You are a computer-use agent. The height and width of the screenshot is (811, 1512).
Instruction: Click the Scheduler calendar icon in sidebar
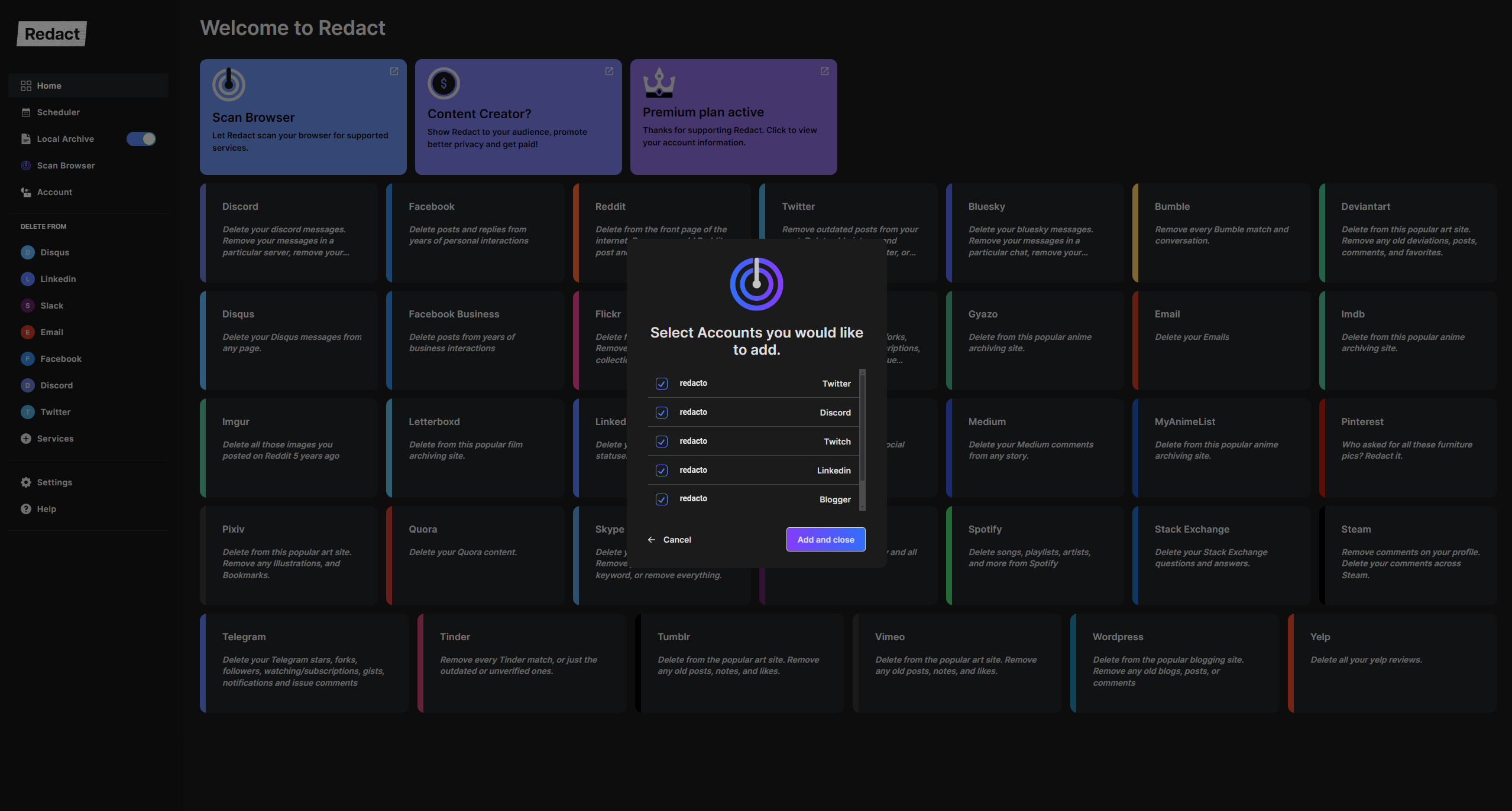[x=26, y=112]
